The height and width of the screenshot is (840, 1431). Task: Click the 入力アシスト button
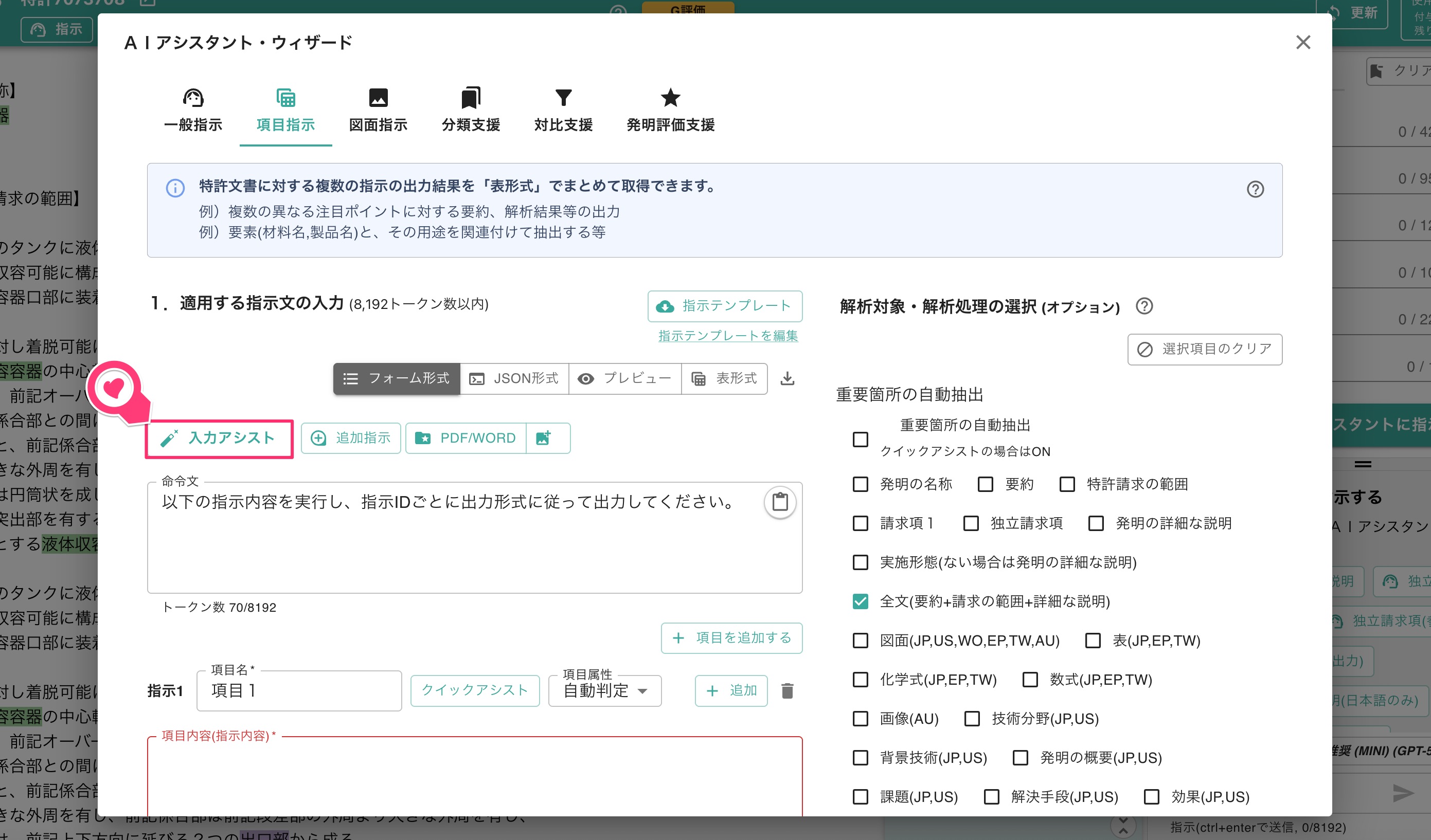coord(219,438)
